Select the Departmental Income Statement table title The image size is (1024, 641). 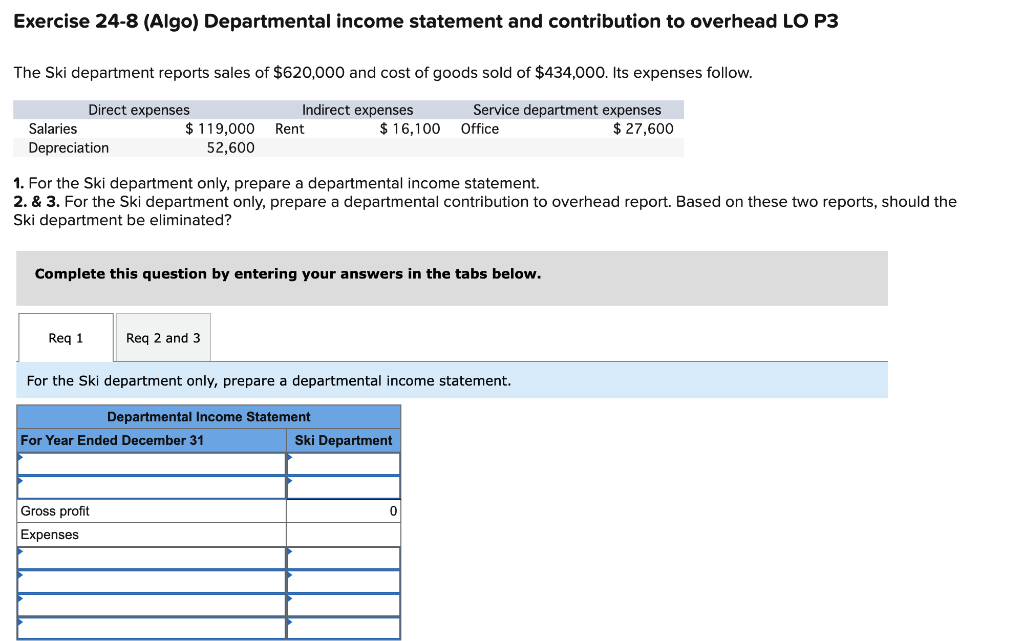pyautogui.click(x=209, y=416)
